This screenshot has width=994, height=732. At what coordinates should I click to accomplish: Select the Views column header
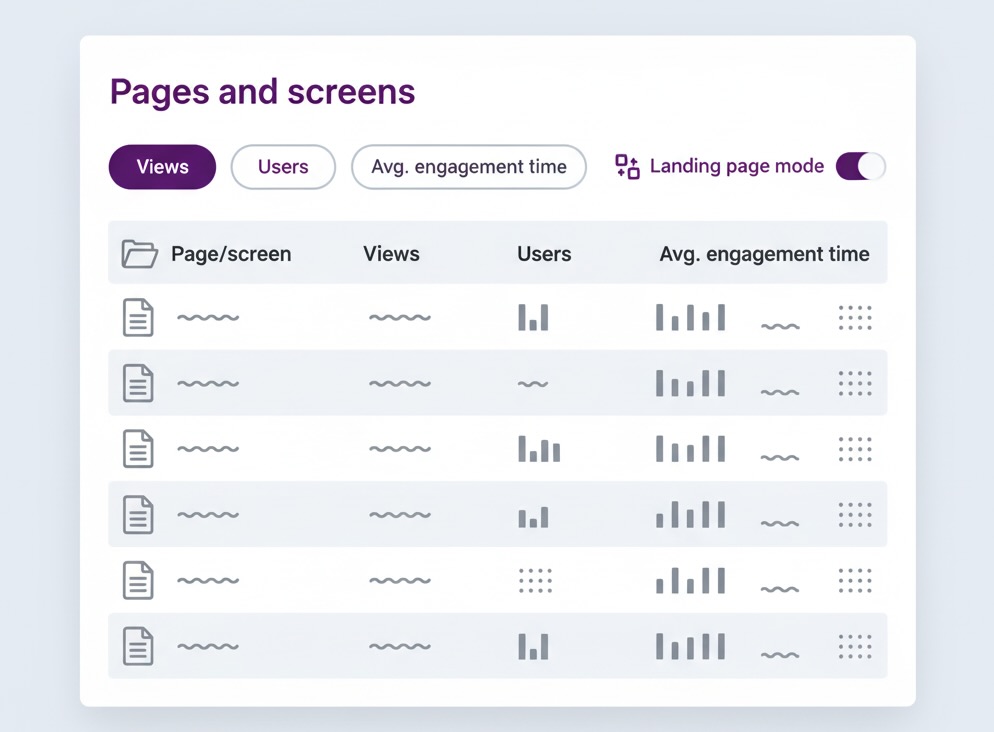pyautogui.click(x=390, y=254)
